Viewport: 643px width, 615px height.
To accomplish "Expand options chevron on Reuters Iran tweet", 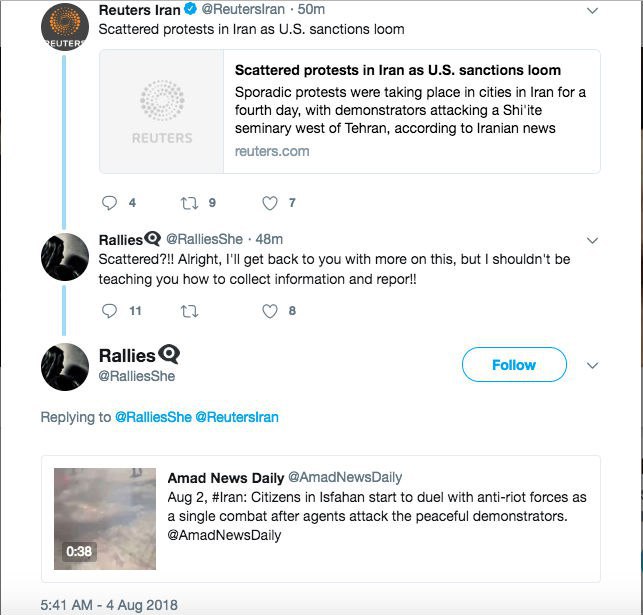I will click(592, 11).
